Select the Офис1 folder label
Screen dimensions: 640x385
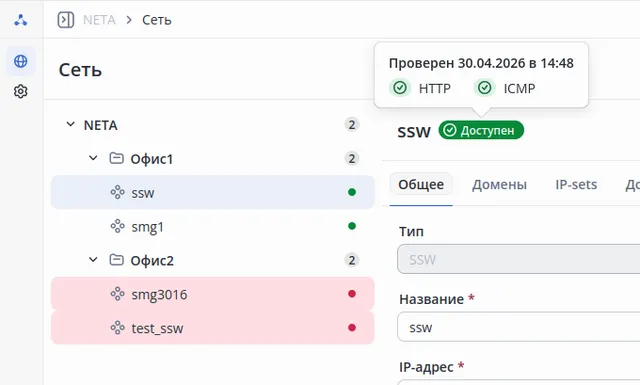[x=152, y=159]
